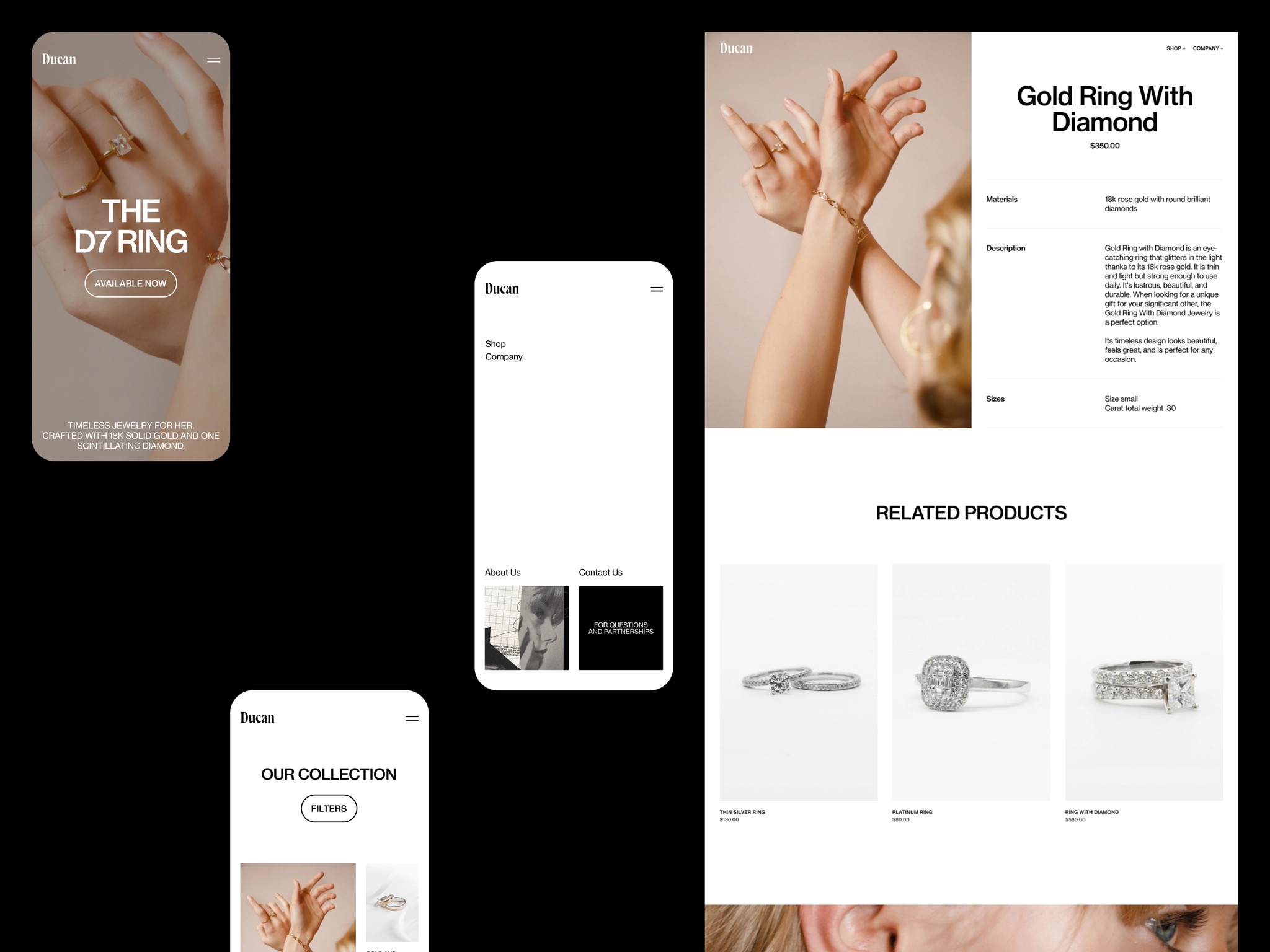Click Contact Us link in mobile overlay
Image resolution: width=1270 pixels, height=952 pixels.
[600, 572]
